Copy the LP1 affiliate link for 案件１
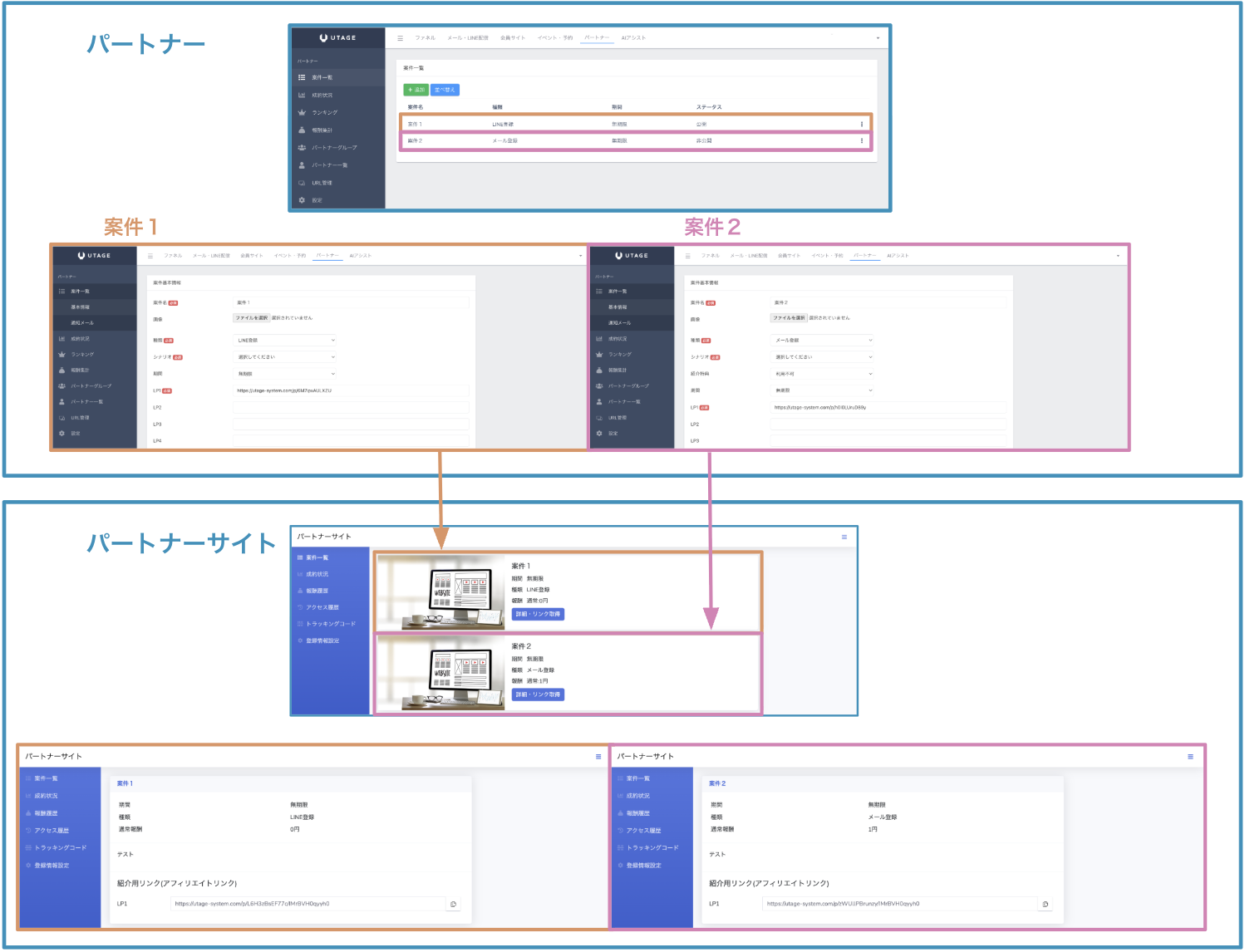The height and width of the screenshot is (952, 1245). (453, 904)
